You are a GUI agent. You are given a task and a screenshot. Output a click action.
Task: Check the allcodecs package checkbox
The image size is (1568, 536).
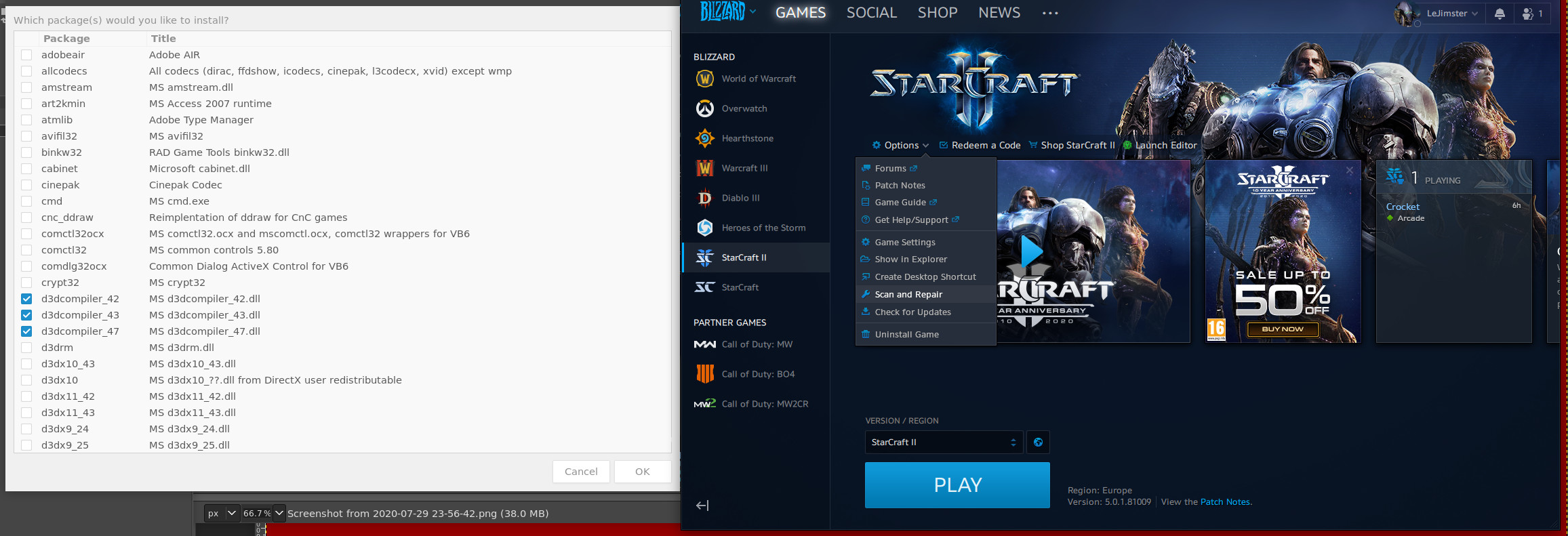(26, 71)
